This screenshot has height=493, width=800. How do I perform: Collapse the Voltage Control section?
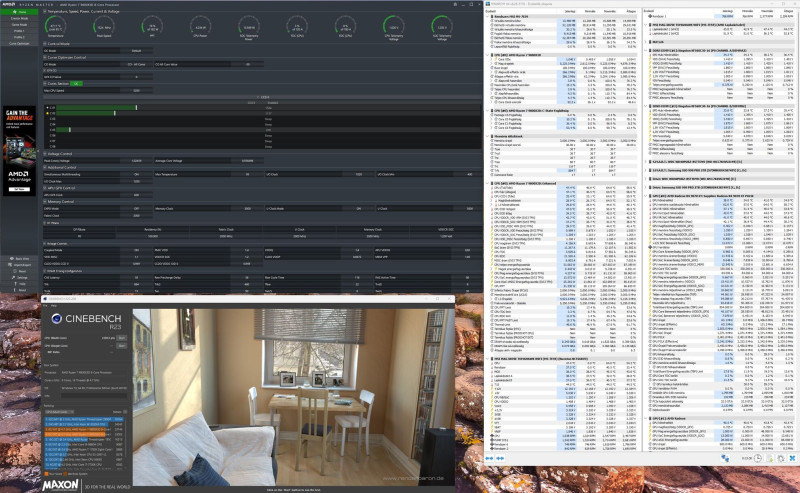point(45,154)
